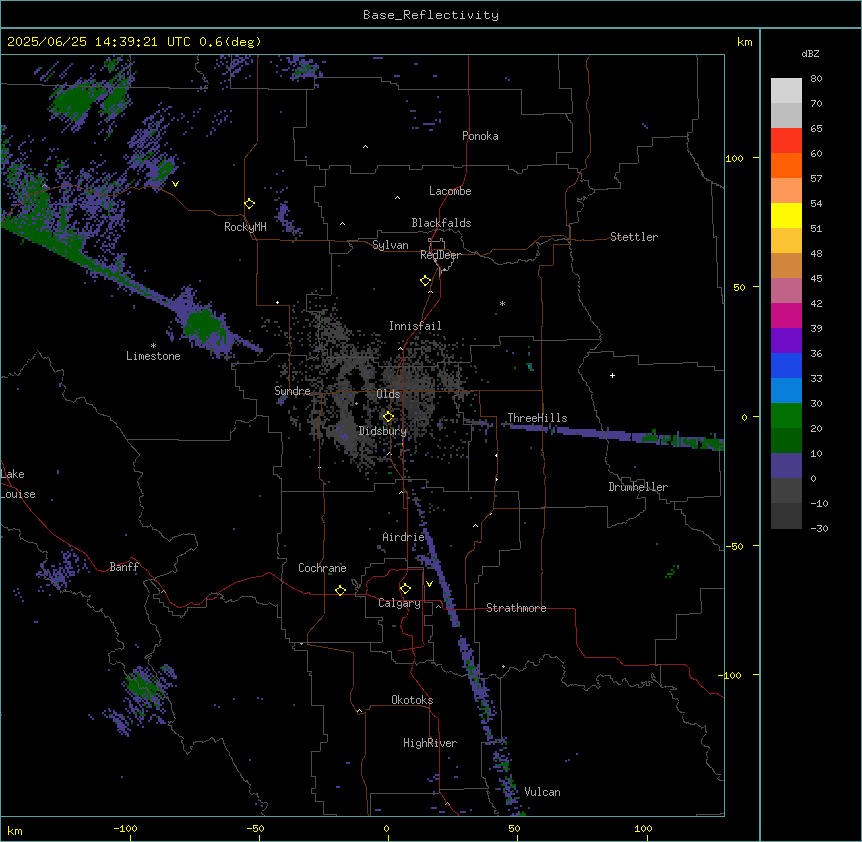Screen dimensions: 862x842
Task: Pick the bright green 20-30 dBZ legend swatch
Action: click(x=786, y=416)
